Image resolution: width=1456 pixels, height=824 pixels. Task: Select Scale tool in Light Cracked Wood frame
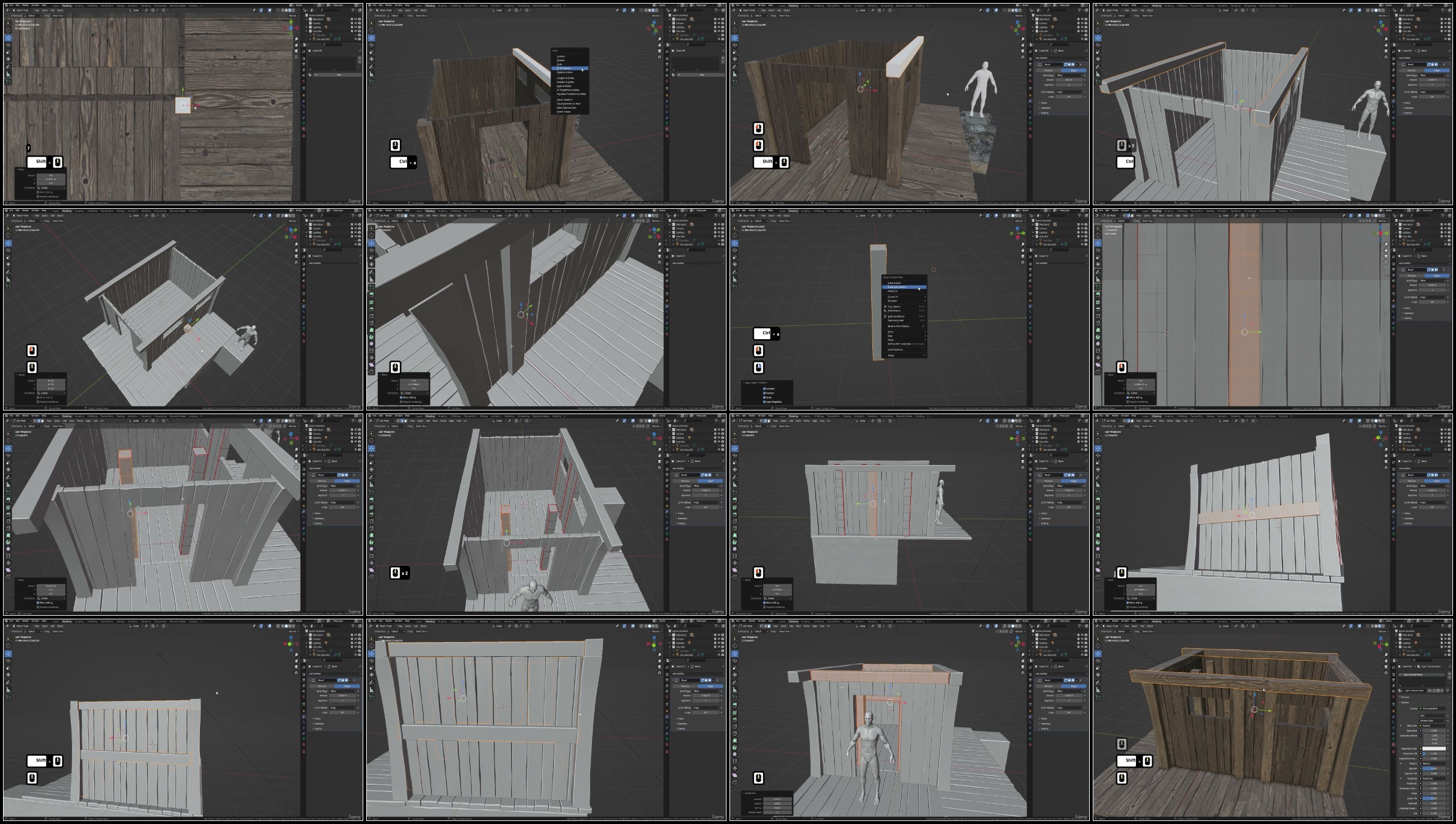[1098, 667]
